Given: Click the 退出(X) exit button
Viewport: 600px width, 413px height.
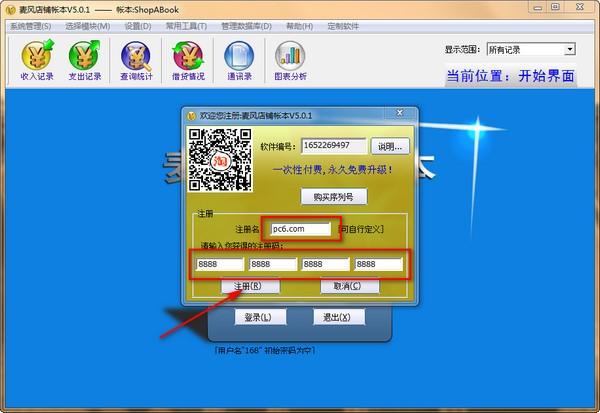Looking at the screenshot, I should point(330,318).
